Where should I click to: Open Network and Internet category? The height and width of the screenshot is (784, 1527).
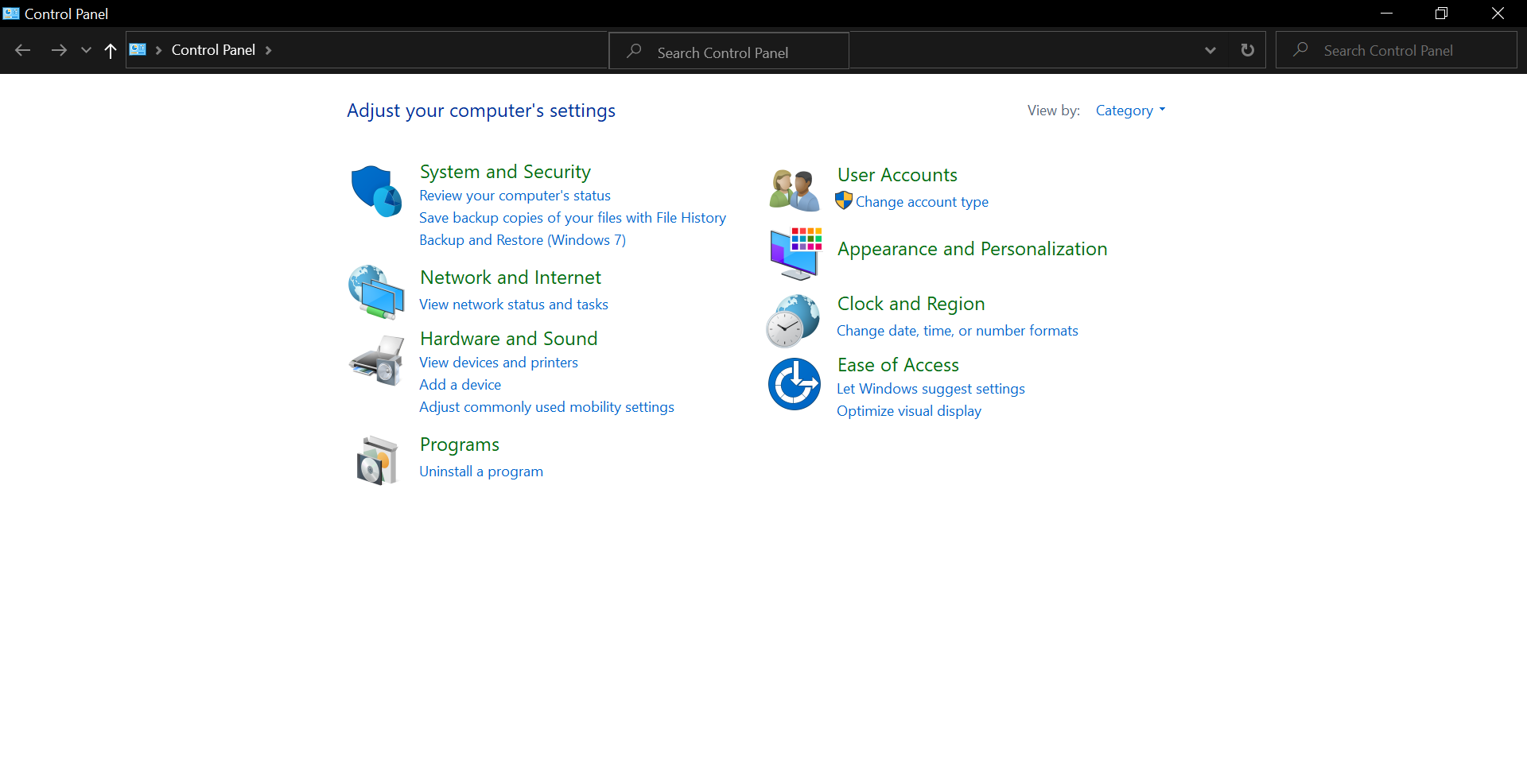coord(511,278)
